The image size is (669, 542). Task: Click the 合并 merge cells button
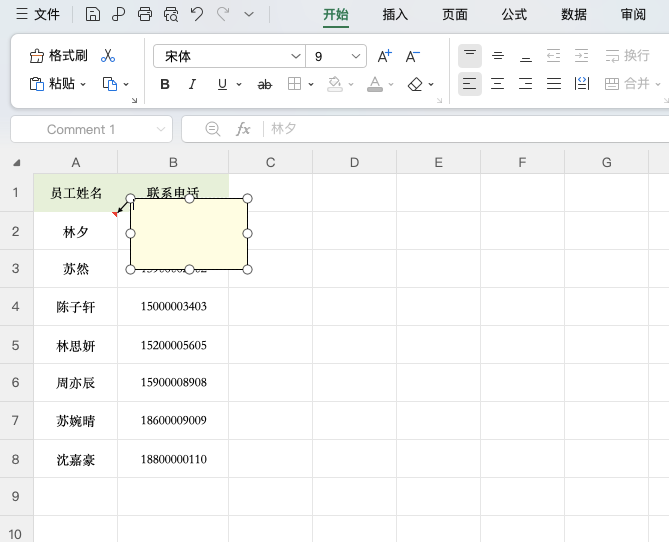pos(628,84)
